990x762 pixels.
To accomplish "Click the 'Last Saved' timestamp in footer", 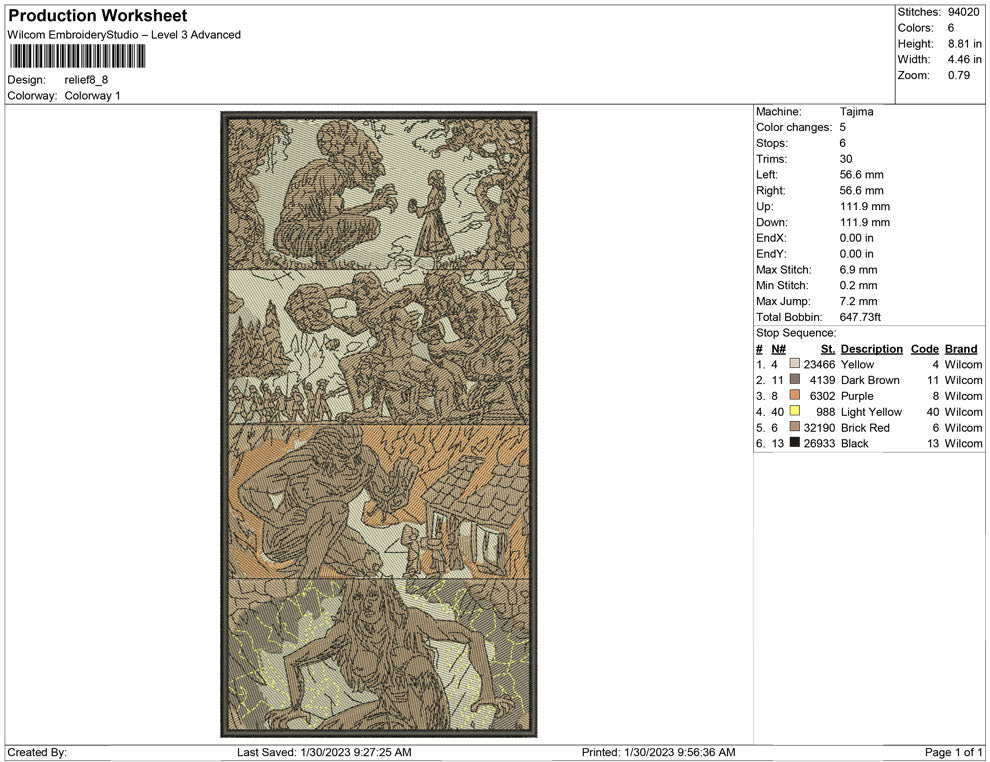I will [324, 752].
